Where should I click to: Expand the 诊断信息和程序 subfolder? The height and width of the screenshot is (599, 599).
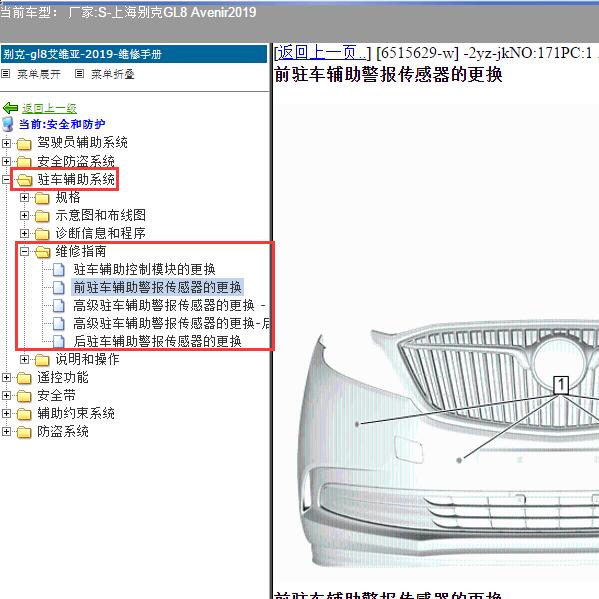tap(24, 233)
